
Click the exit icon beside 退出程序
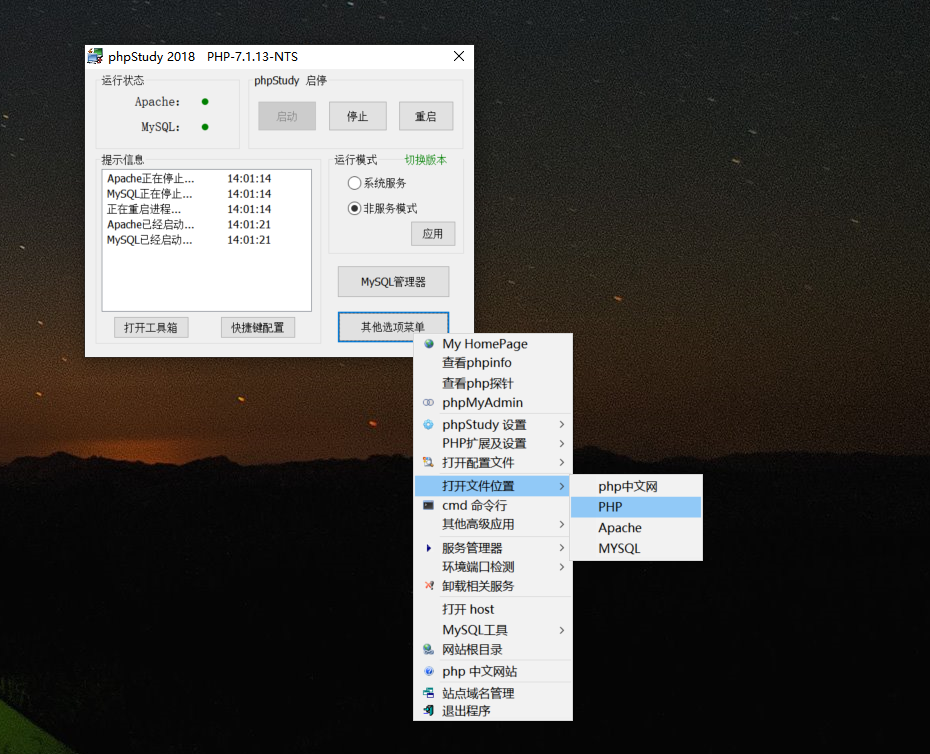[428, 710]
